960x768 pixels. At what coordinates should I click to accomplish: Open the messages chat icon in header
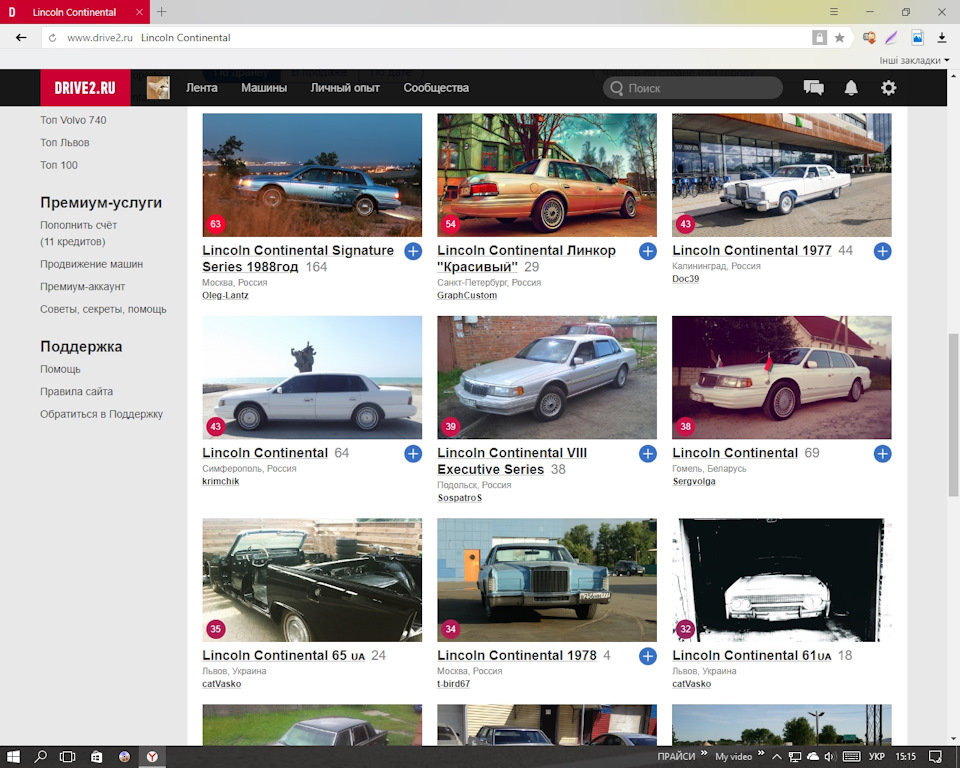coord(813,88)
